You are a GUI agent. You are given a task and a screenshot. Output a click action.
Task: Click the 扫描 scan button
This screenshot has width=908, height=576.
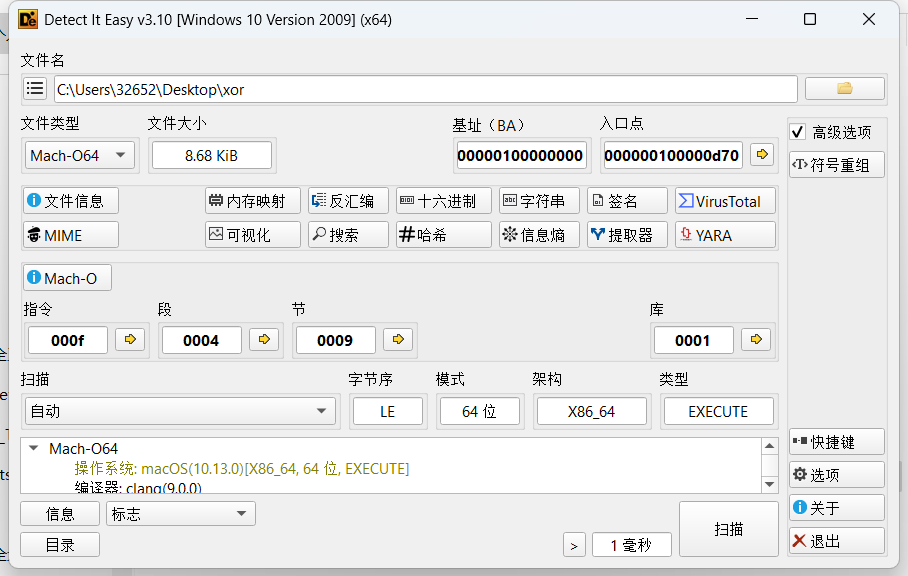pos(728,529)
